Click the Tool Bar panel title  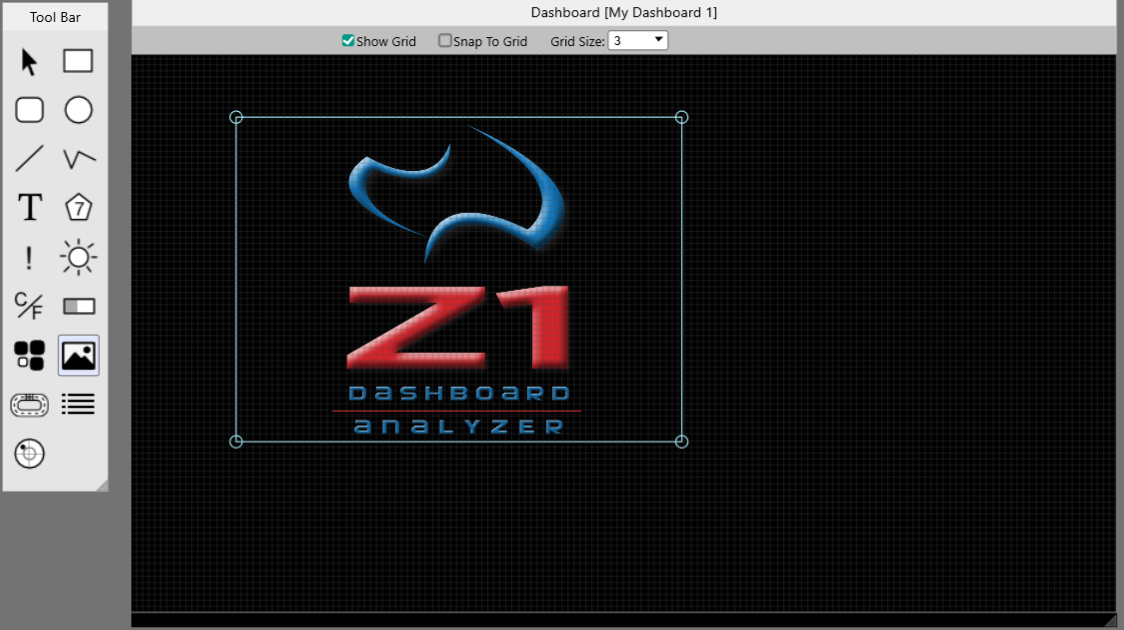click(55, 17)
